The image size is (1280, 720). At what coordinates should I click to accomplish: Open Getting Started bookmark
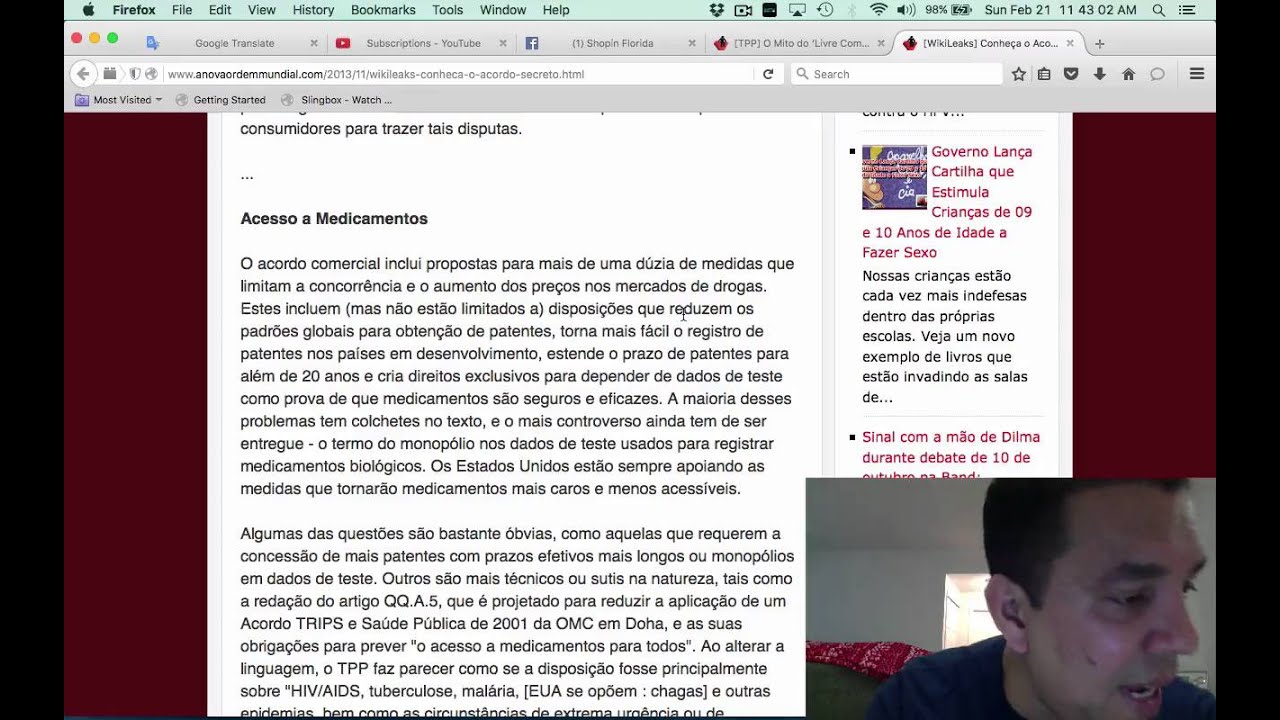220,100
